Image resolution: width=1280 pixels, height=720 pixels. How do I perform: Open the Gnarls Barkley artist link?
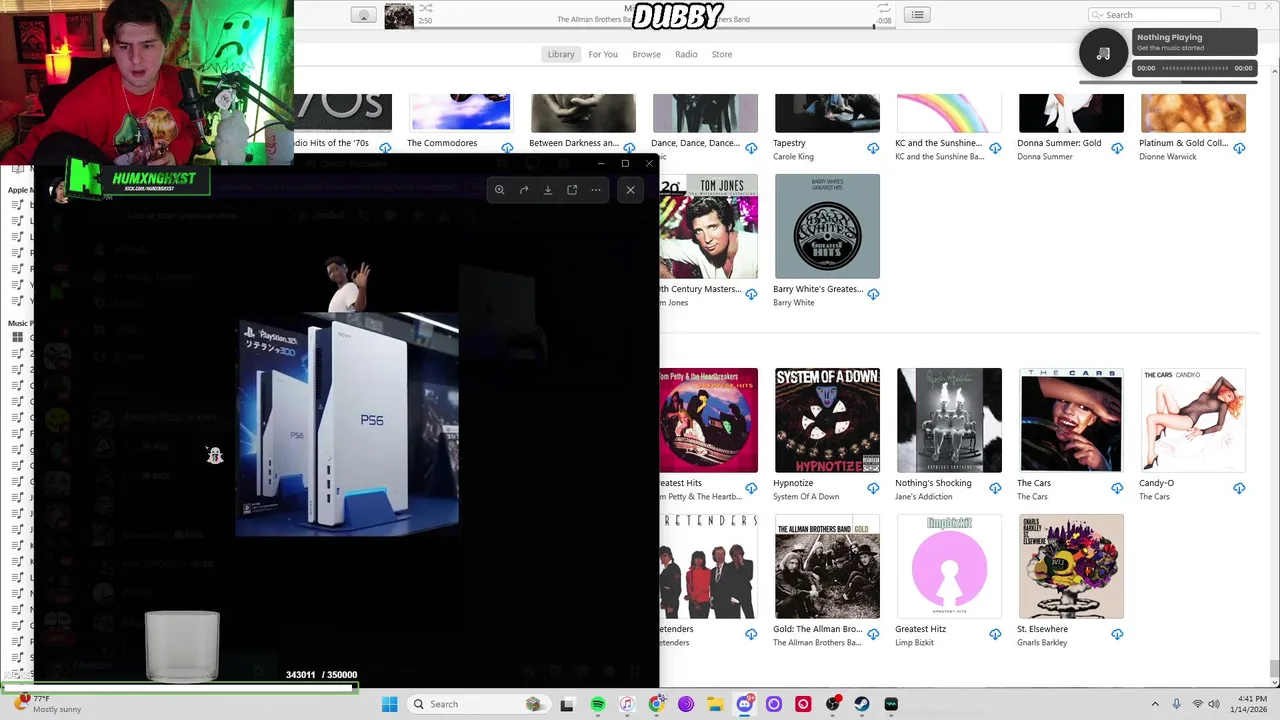click(1044, 643)
